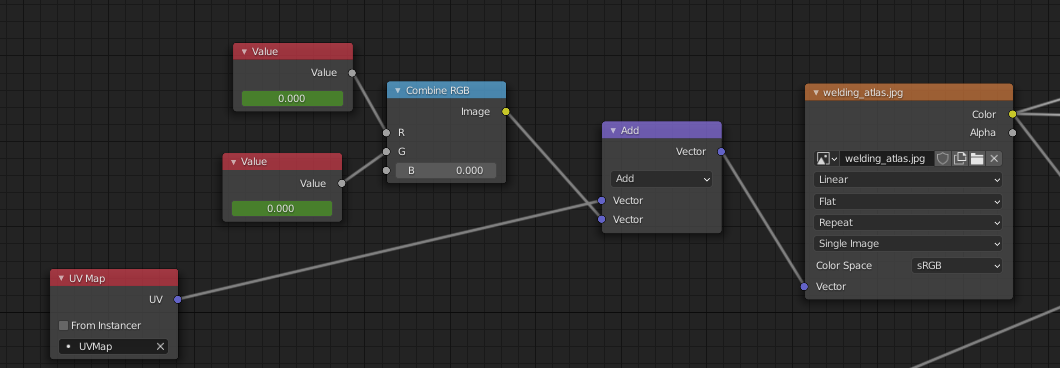The height and width of the screenshot is (368, 1060).
Task: Click the Image output socket of Combine RGB
Action: [x=506, y=112]
